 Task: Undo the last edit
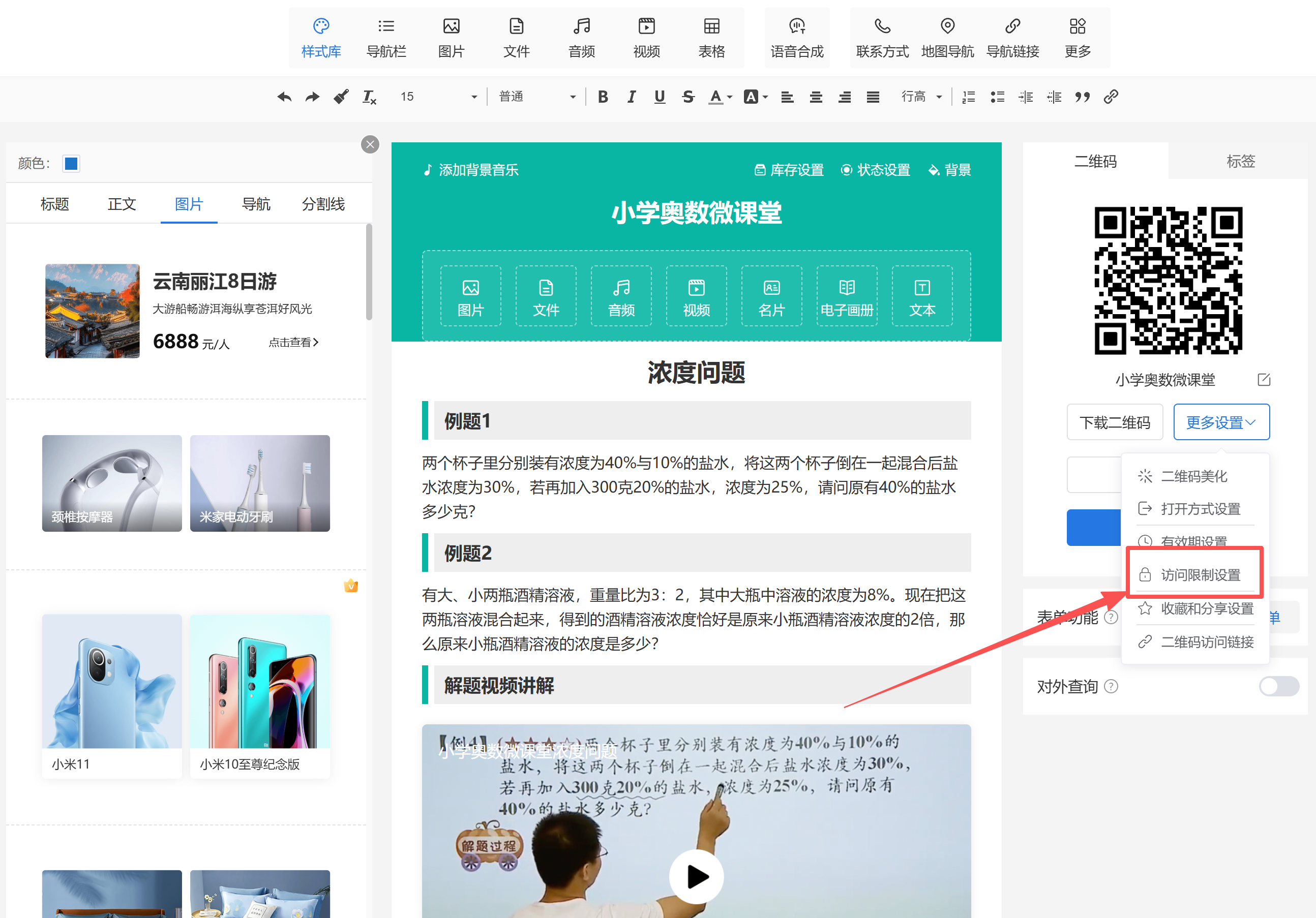point(284,97)
